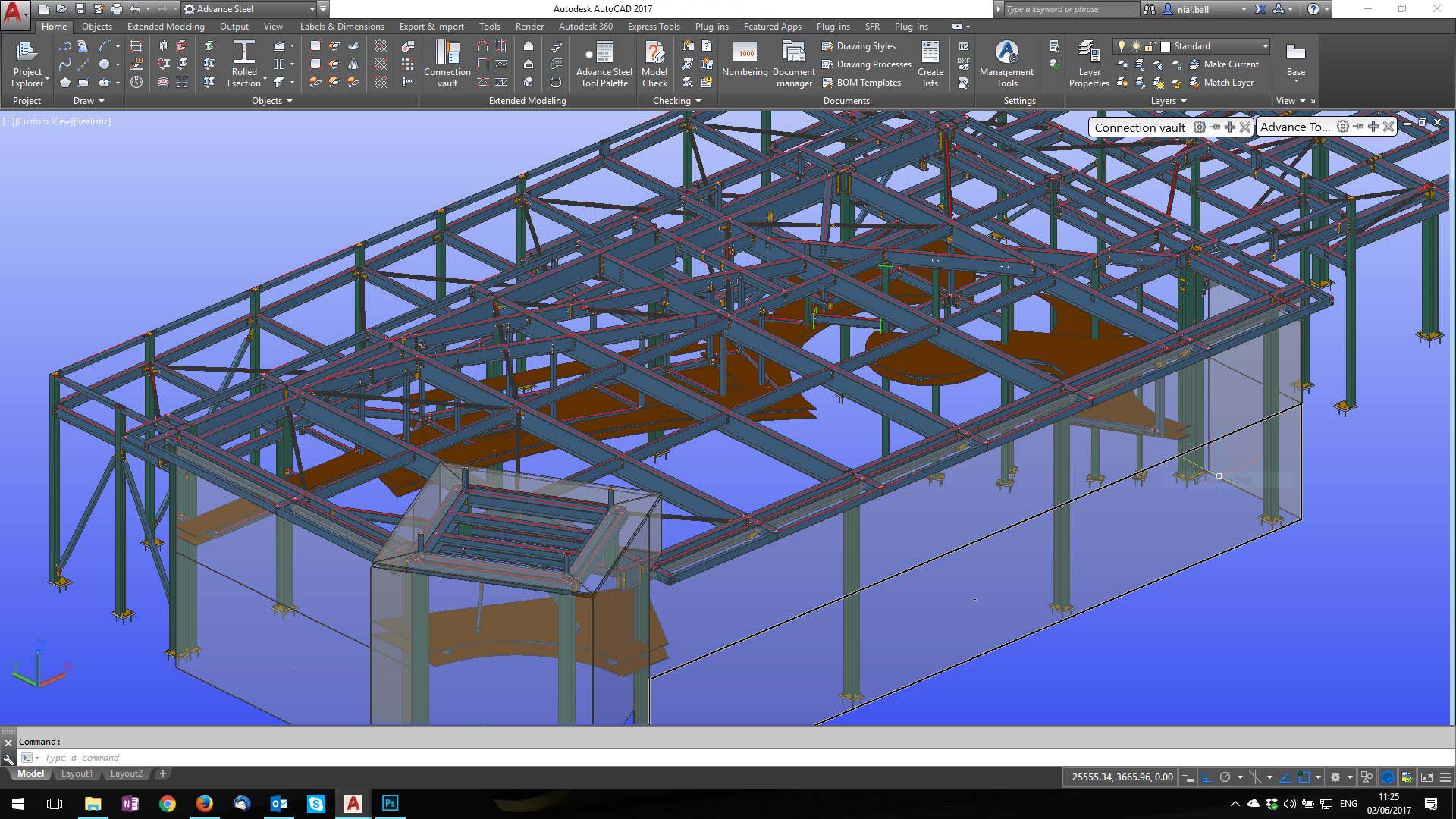
Task: Click Drawing Processes button
Action: 867,64
